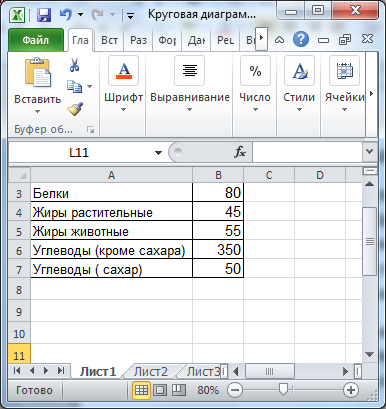Click the Name Box showing L11
The image size is (386, 409).
[79, 153]
